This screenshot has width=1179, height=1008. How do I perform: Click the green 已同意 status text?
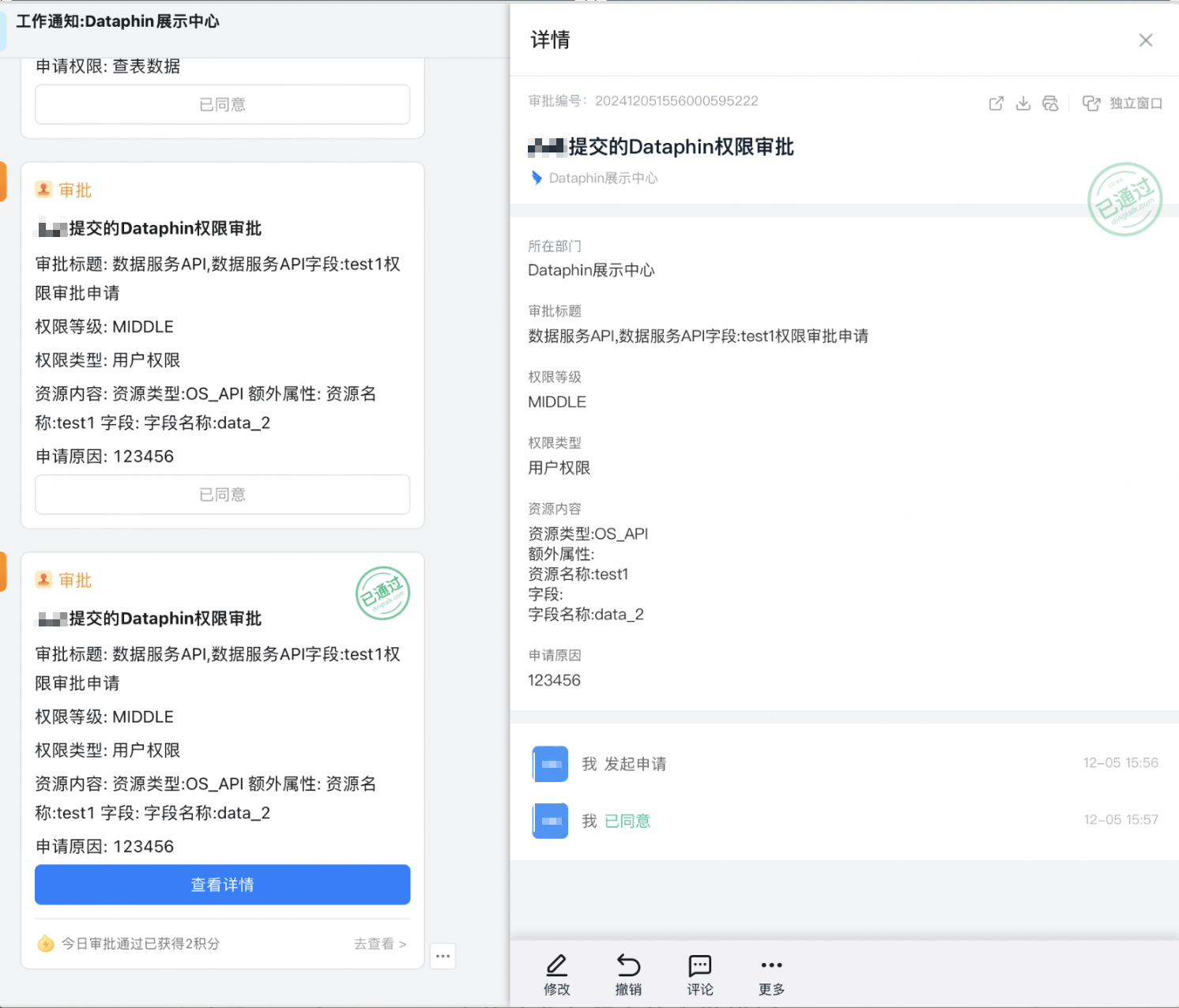[x=627, y=822]
